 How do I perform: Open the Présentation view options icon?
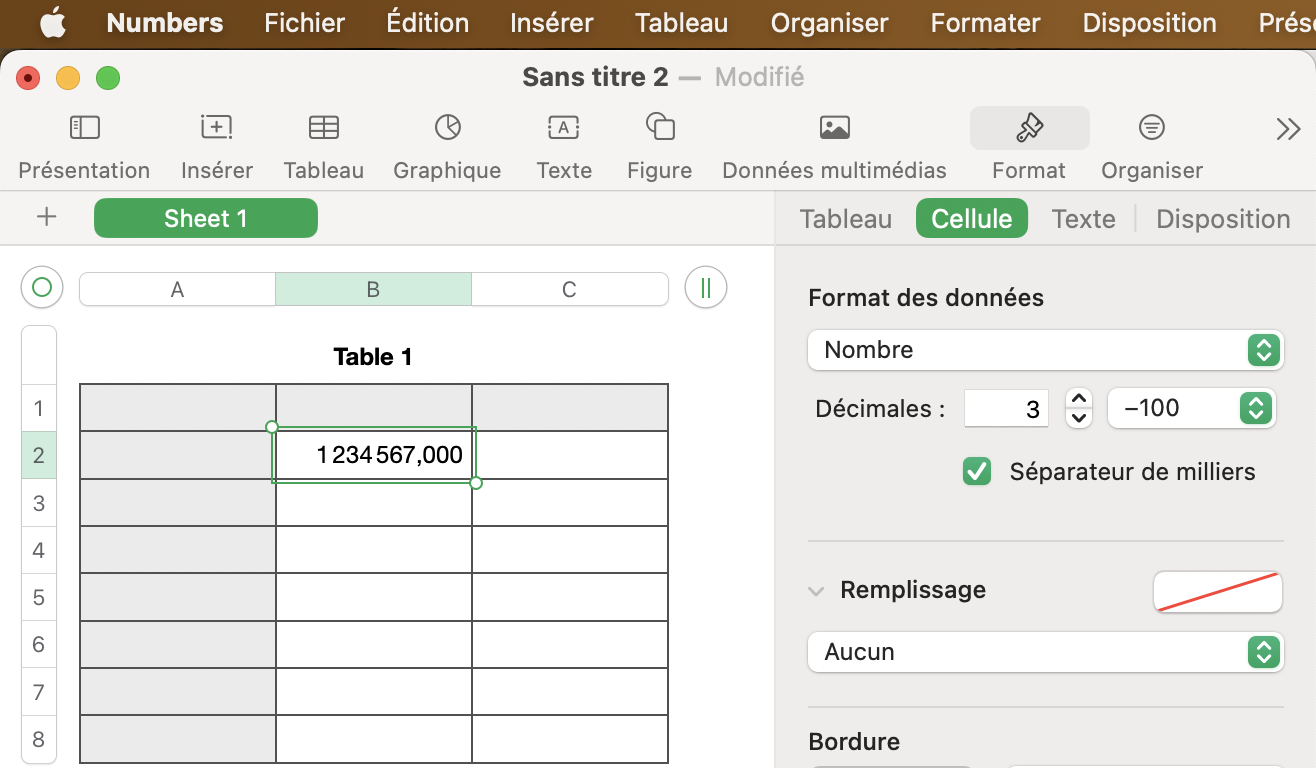tap(84, 128)
